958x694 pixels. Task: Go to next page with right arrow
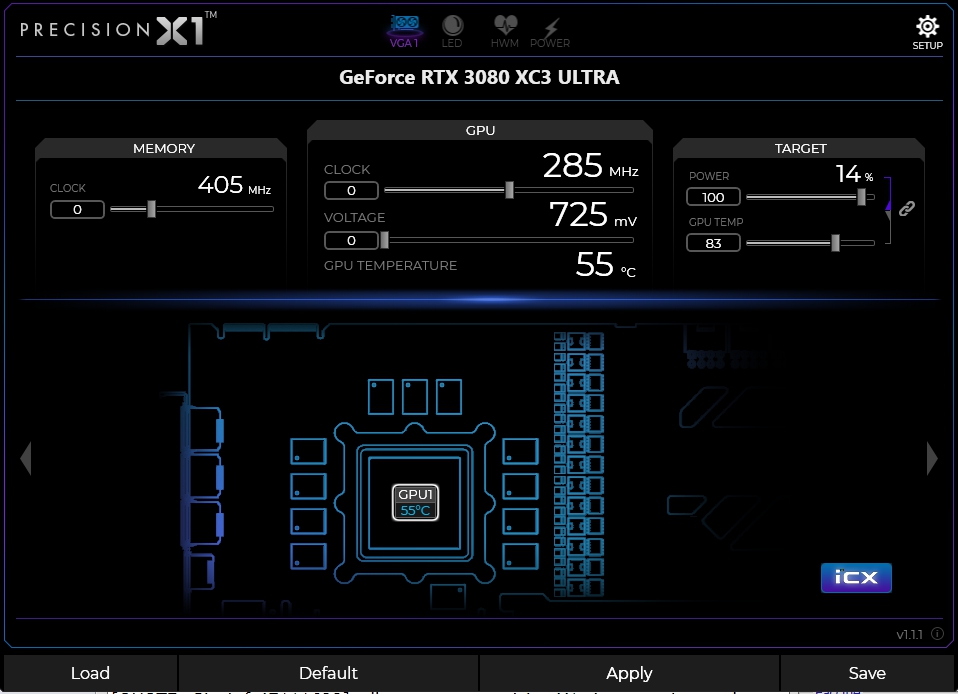pyautogui.click(x=932, y=458)
